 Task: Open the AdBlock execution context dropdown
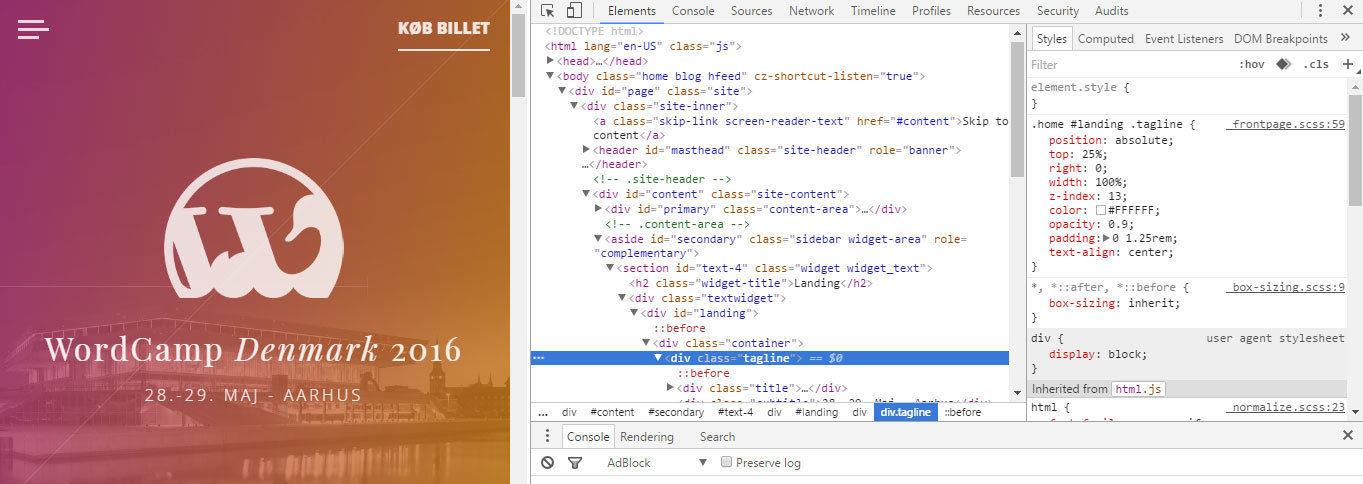pos(655,463)
